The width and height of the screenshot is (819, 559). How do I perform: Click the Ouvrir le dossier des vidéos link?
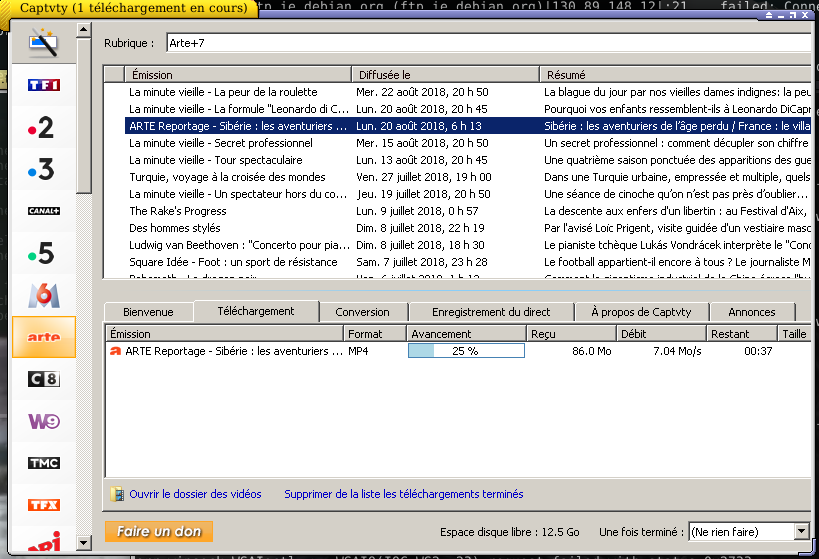point(195,494)
